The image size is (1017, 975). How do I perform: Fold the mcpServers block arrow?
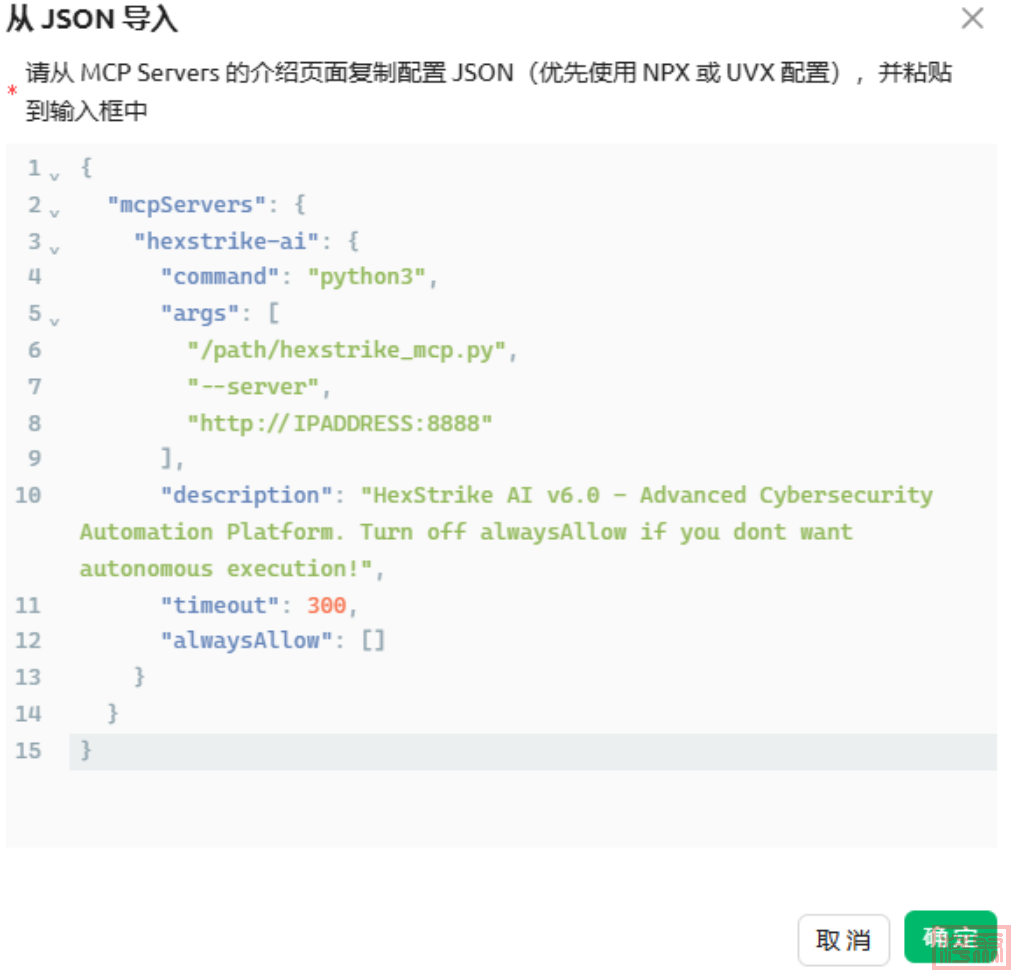tap(55, 212)
